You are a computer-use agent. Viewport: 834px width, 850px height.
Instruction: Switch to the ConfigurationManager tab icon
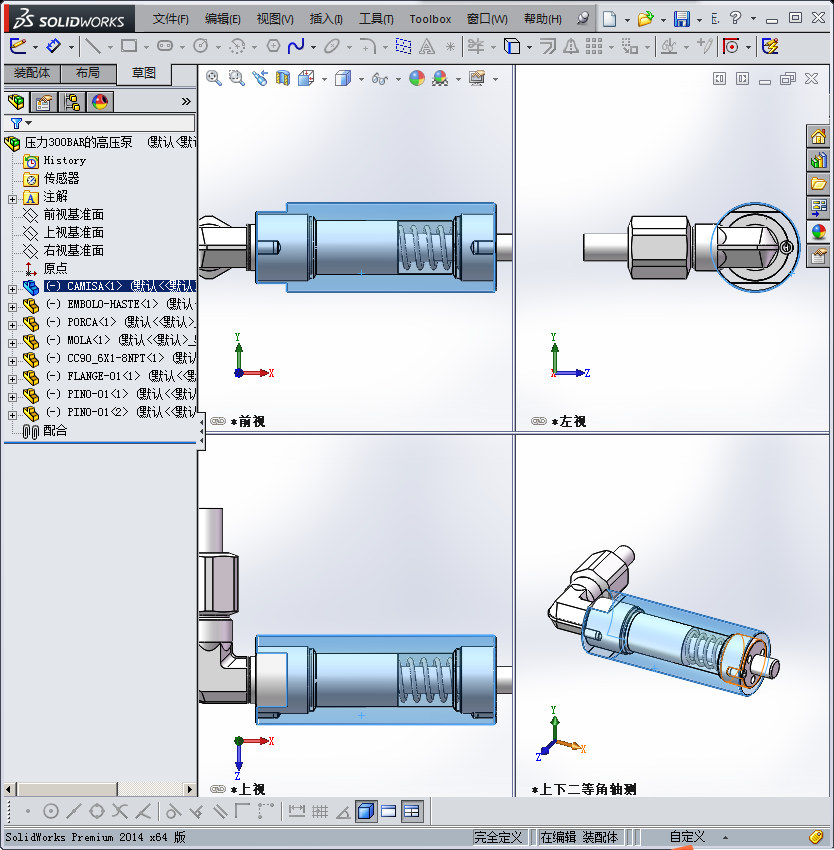72,102
